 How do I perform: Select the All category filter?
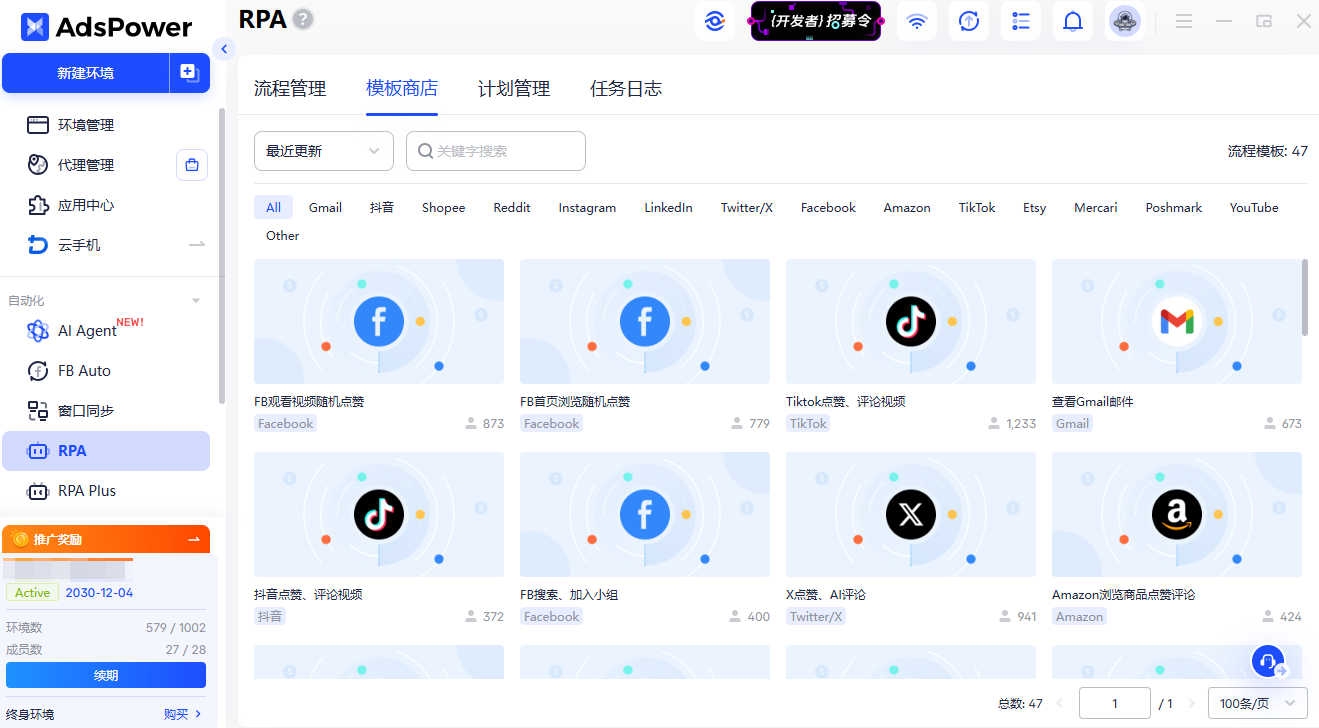tap(273, 207)
